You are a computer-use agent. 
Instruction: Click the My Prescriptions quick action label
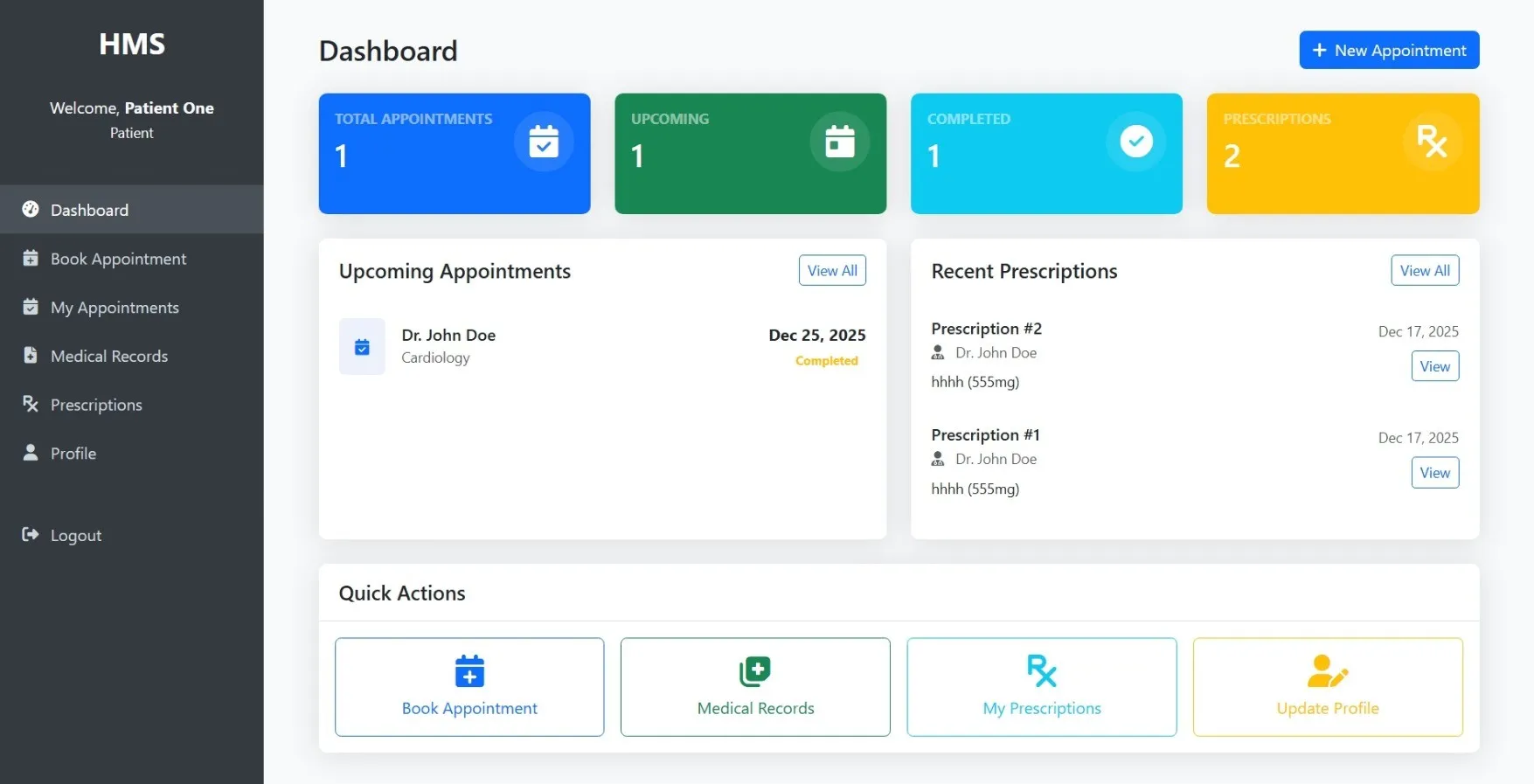tap(1042, 708)
